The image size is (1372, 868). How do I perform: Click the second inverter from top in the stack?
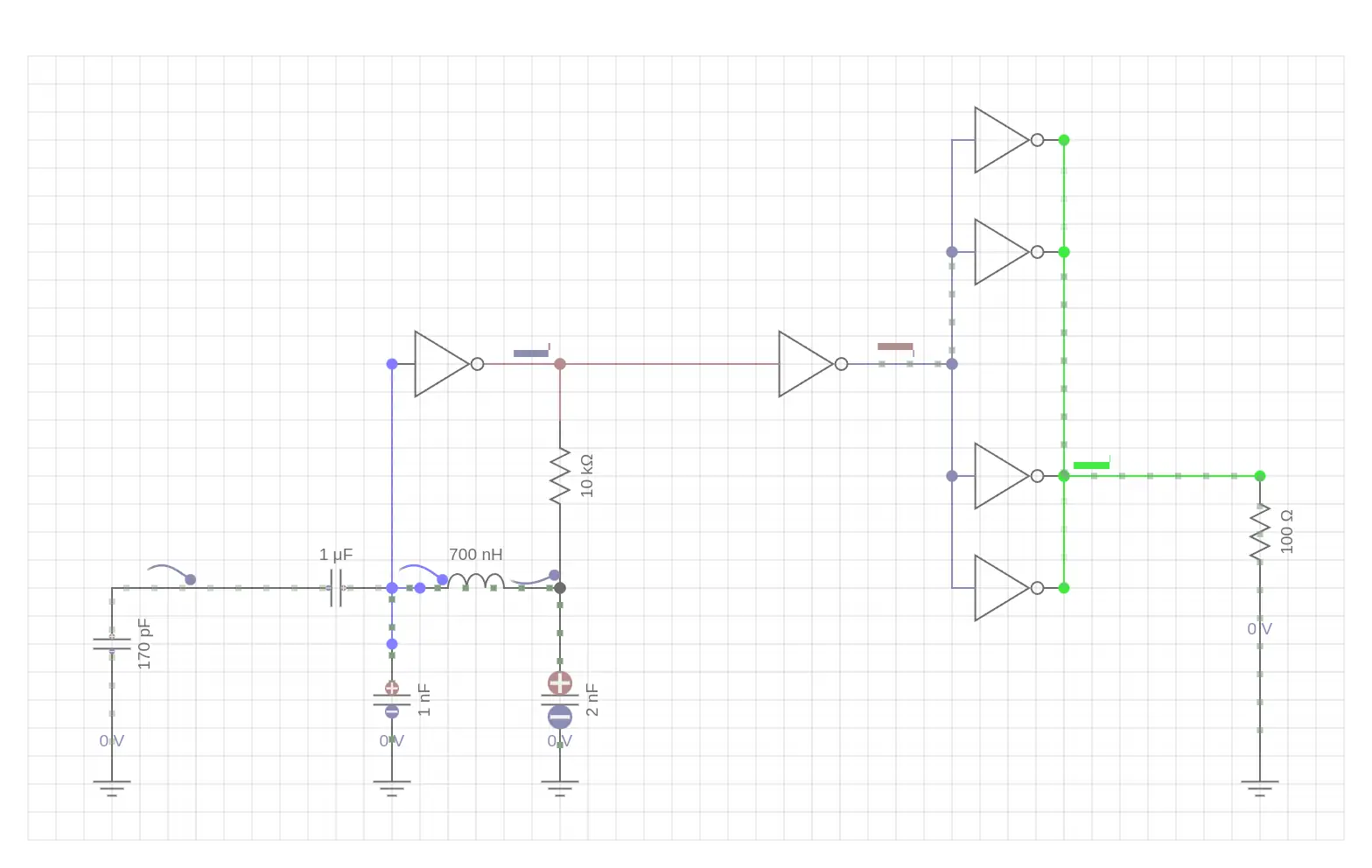(x=1001, y=252)
